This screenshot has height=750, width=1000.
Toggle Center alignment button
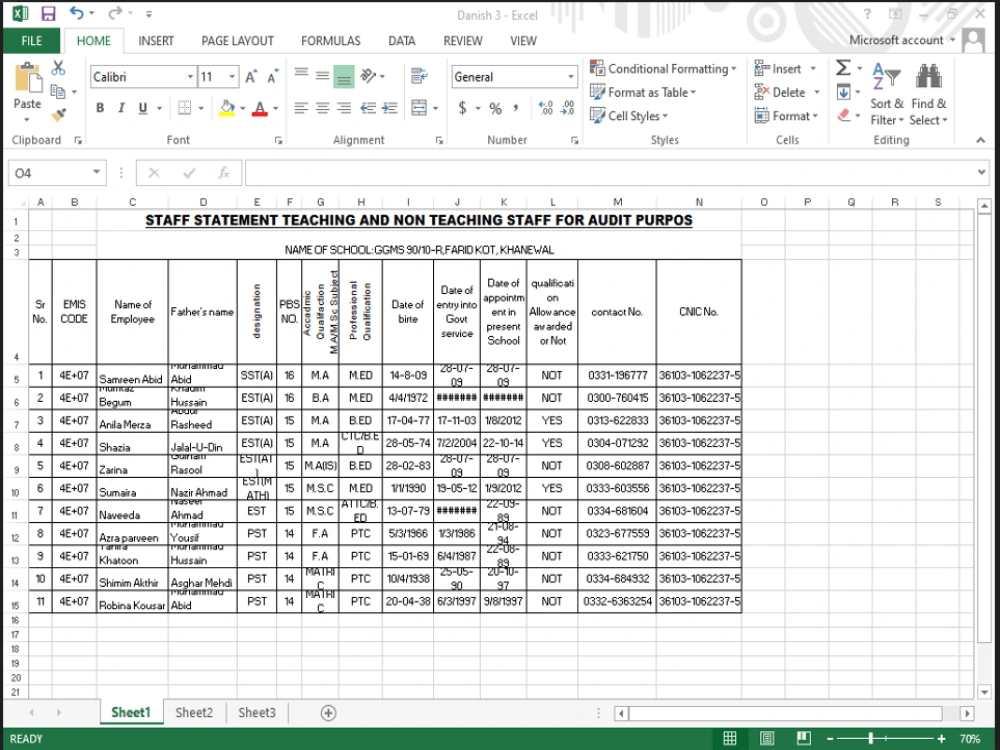point(323,108)
